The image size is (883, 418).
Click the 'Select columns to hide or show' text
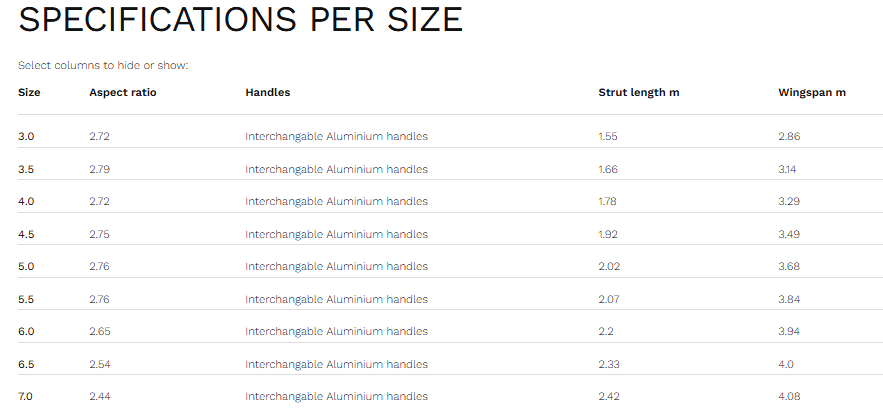[x=103, y=65]
